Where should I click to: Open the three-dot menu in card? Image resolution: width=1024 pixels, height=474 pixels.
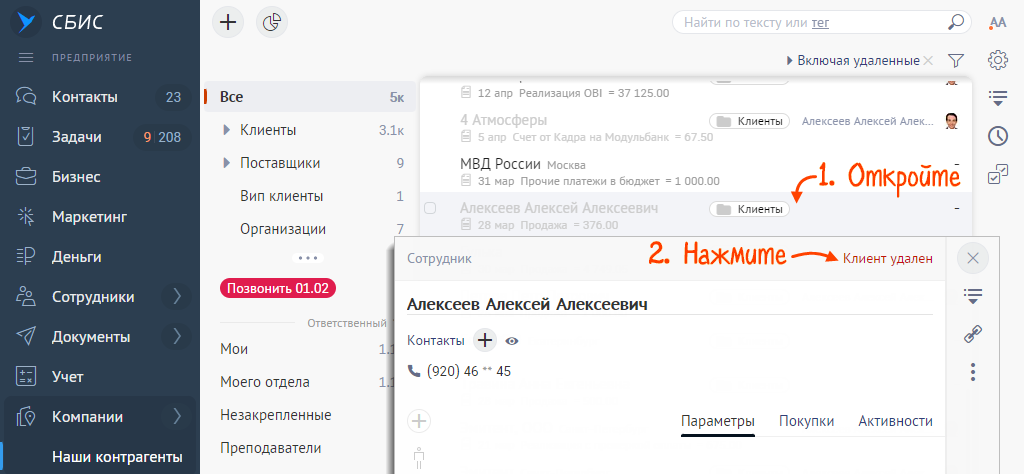973,372
